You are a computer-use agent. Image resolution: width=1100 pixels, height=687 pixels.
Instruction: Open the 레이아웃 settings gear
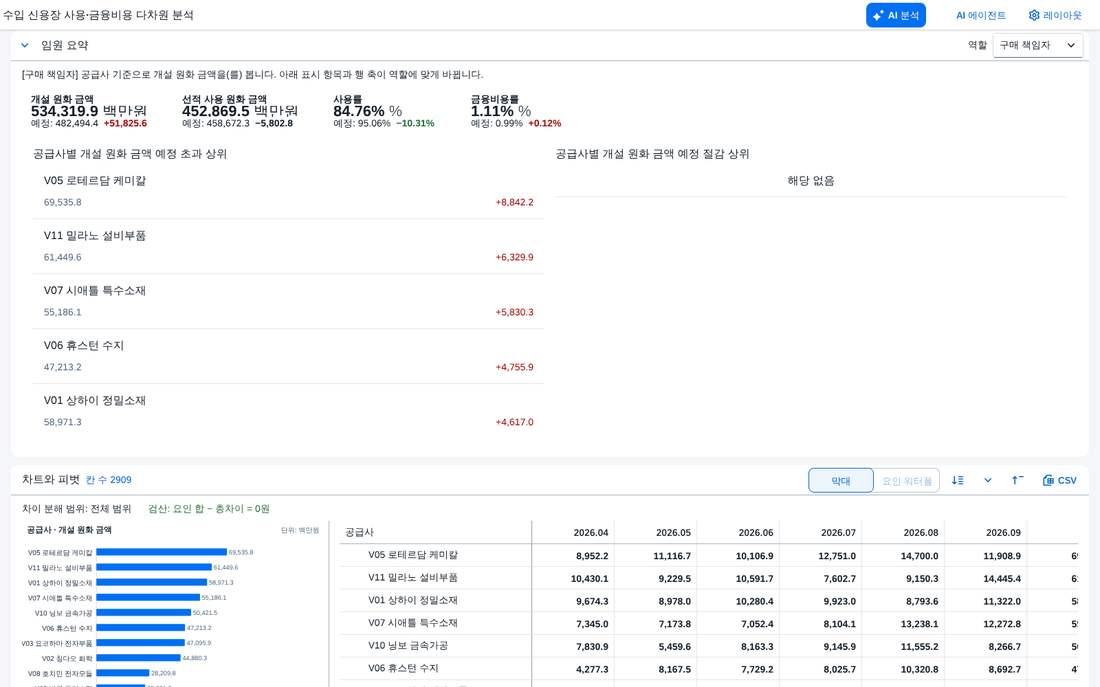1055,15
